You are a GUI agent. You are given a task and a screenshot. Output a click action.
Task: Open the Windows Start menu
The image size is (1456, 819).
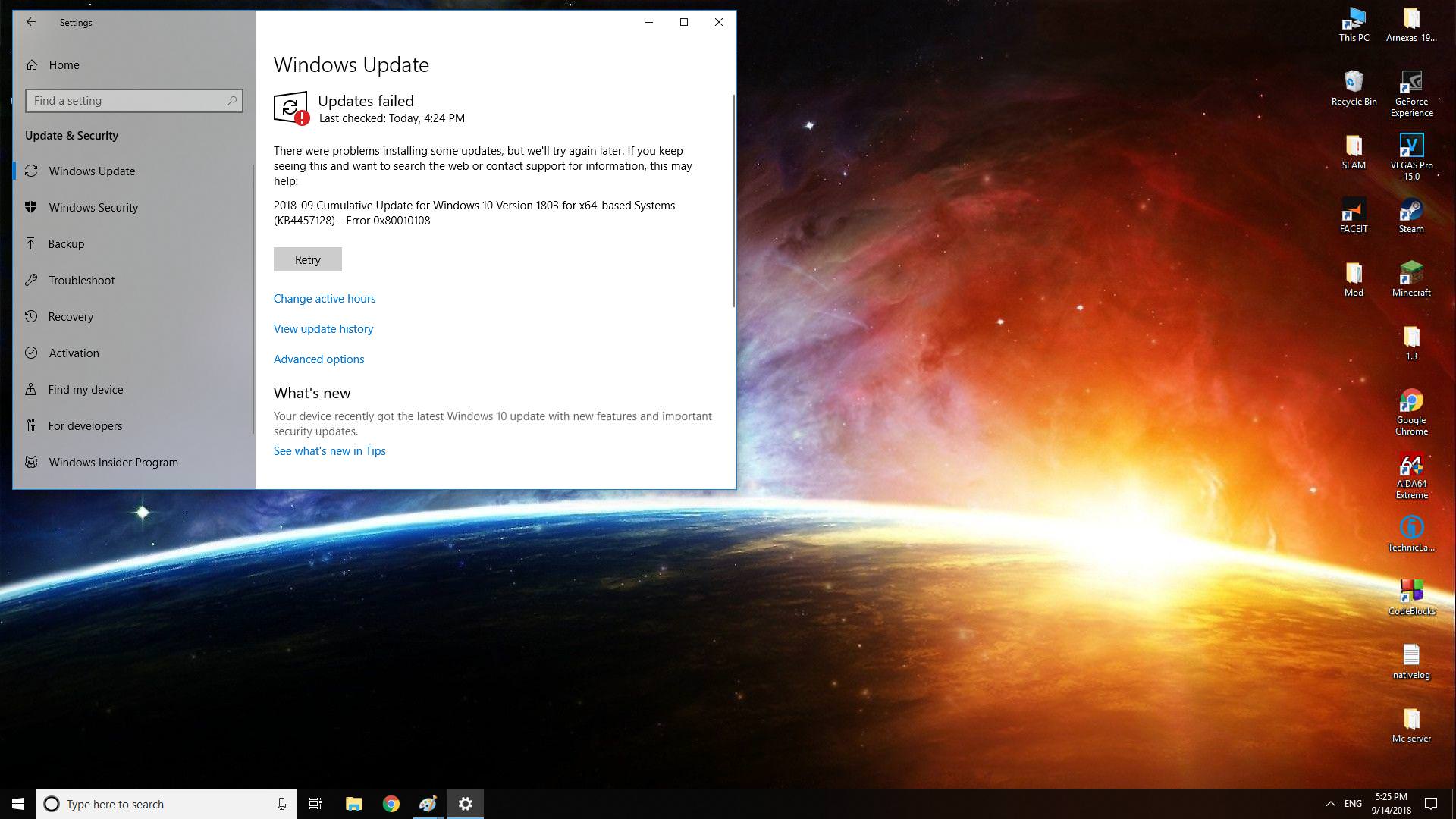pyautogui.click(x=18, y=804)
